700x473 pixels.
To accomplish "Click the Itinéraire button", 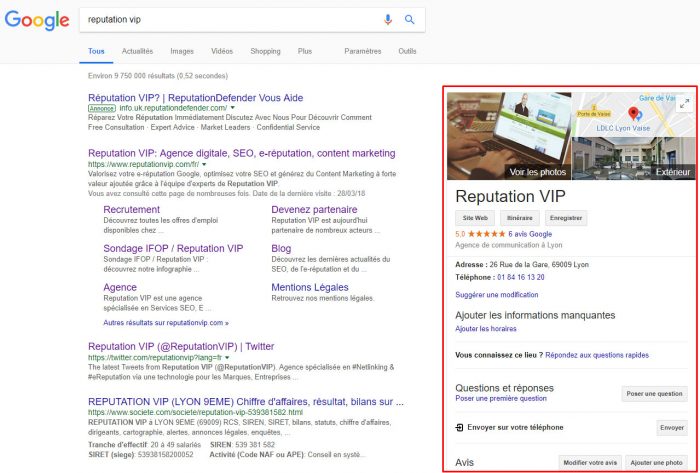I will pos(520,218).
